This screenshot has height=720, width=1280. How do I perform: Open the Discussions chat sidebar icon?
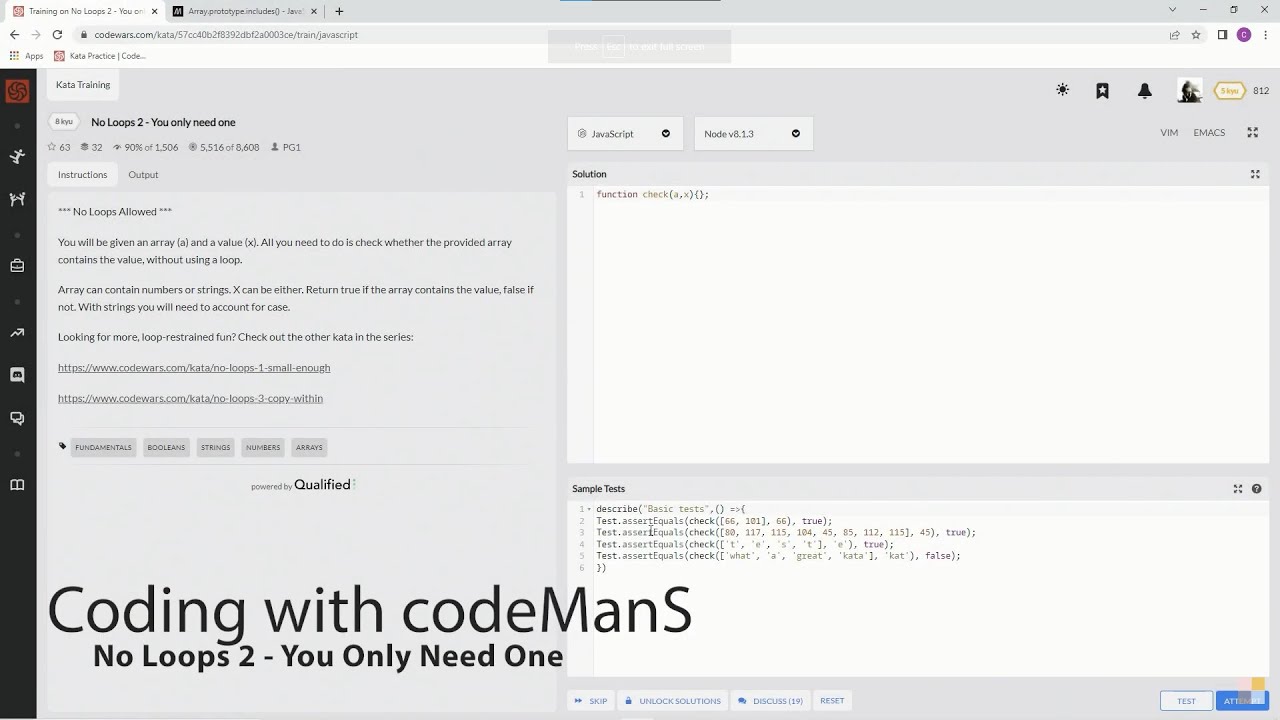[x=17, y=418]
